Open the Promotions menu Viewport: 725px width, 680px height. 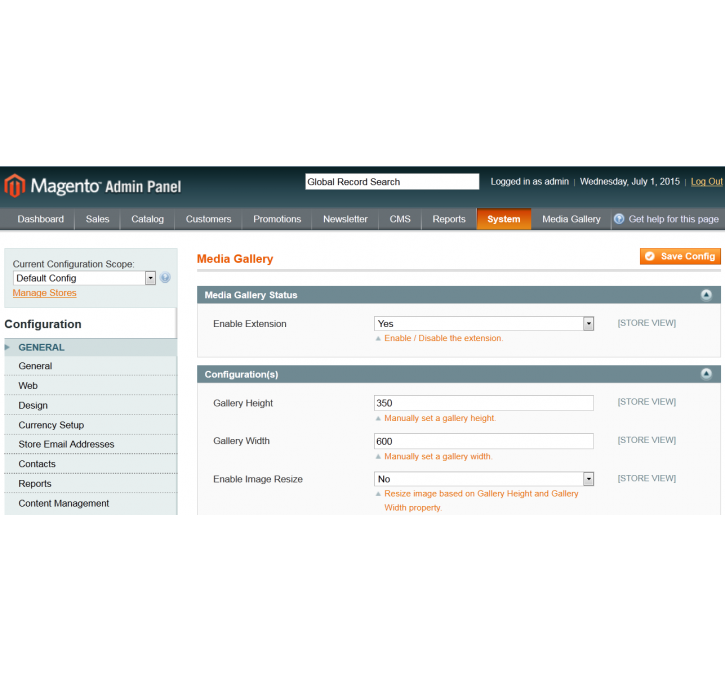(277, 219)
